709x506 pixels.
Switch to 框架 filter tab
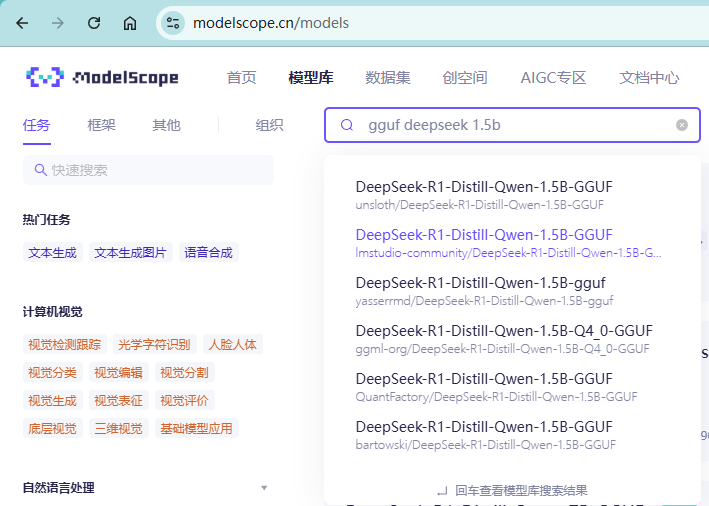coord(101,125)
